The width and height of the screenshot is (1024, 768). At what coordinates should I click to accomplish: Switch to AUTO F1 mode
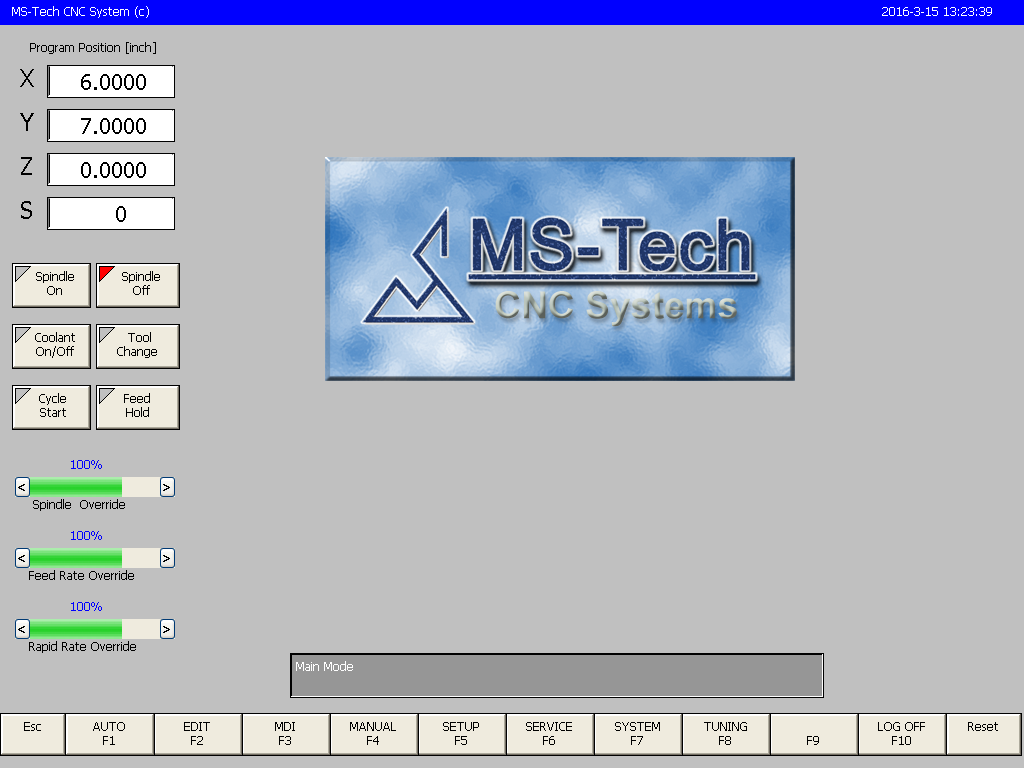click(x=109, y=733)
